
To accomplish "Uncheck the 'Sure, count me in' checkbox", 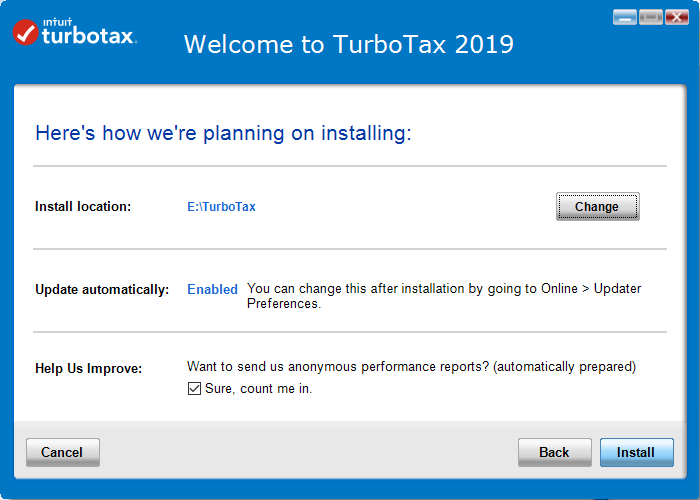I will click(194, 388).
